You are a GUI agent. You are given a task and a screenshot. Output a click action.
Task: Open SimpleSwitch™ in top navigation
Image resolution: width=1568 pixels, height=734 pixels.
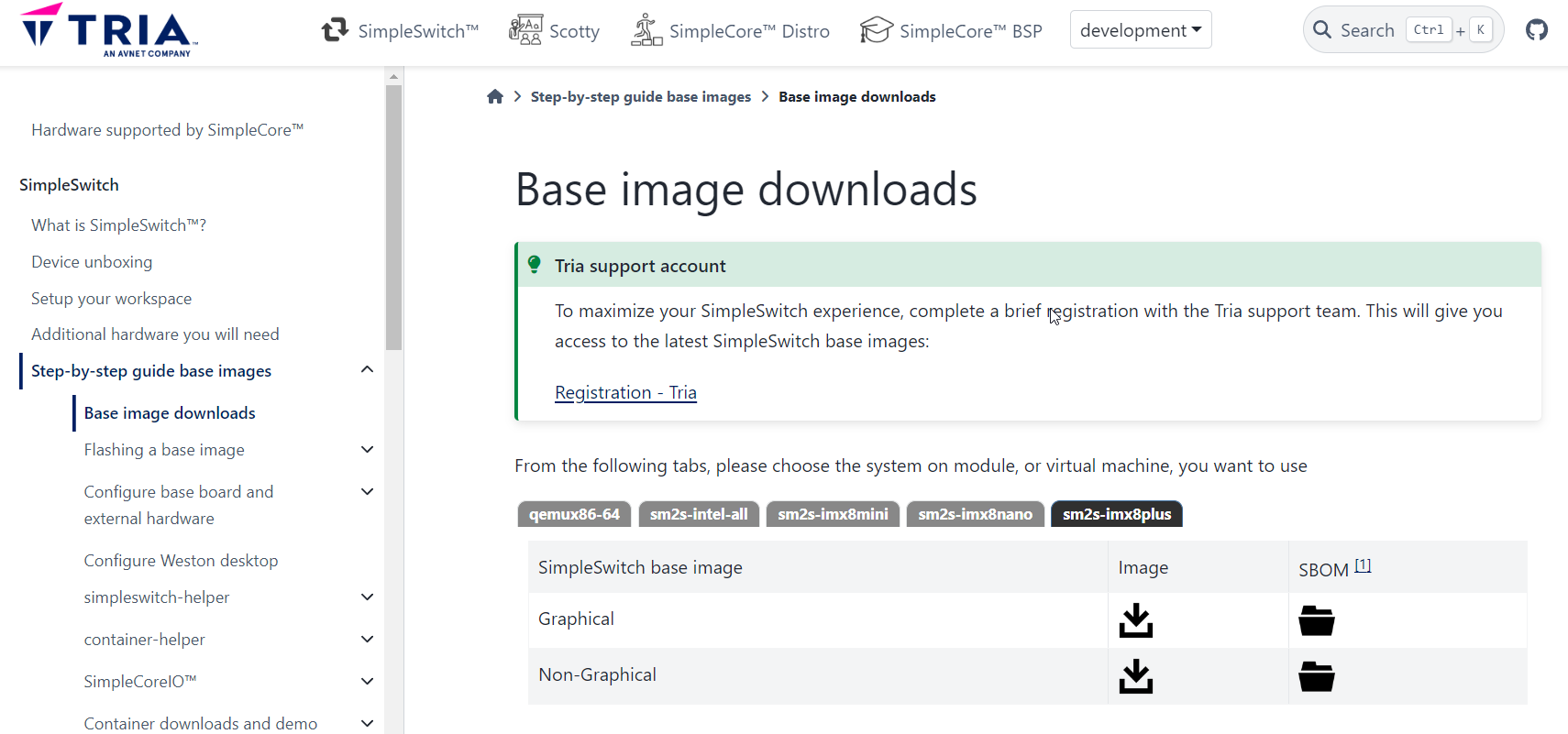(418, 31)
